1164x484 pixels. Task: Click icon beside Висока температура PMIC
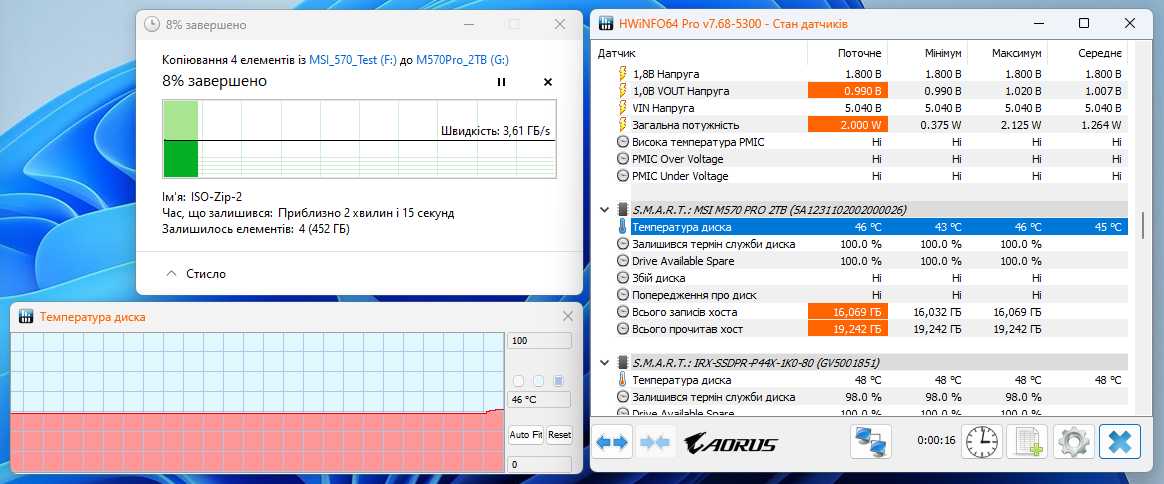(622, 142)
